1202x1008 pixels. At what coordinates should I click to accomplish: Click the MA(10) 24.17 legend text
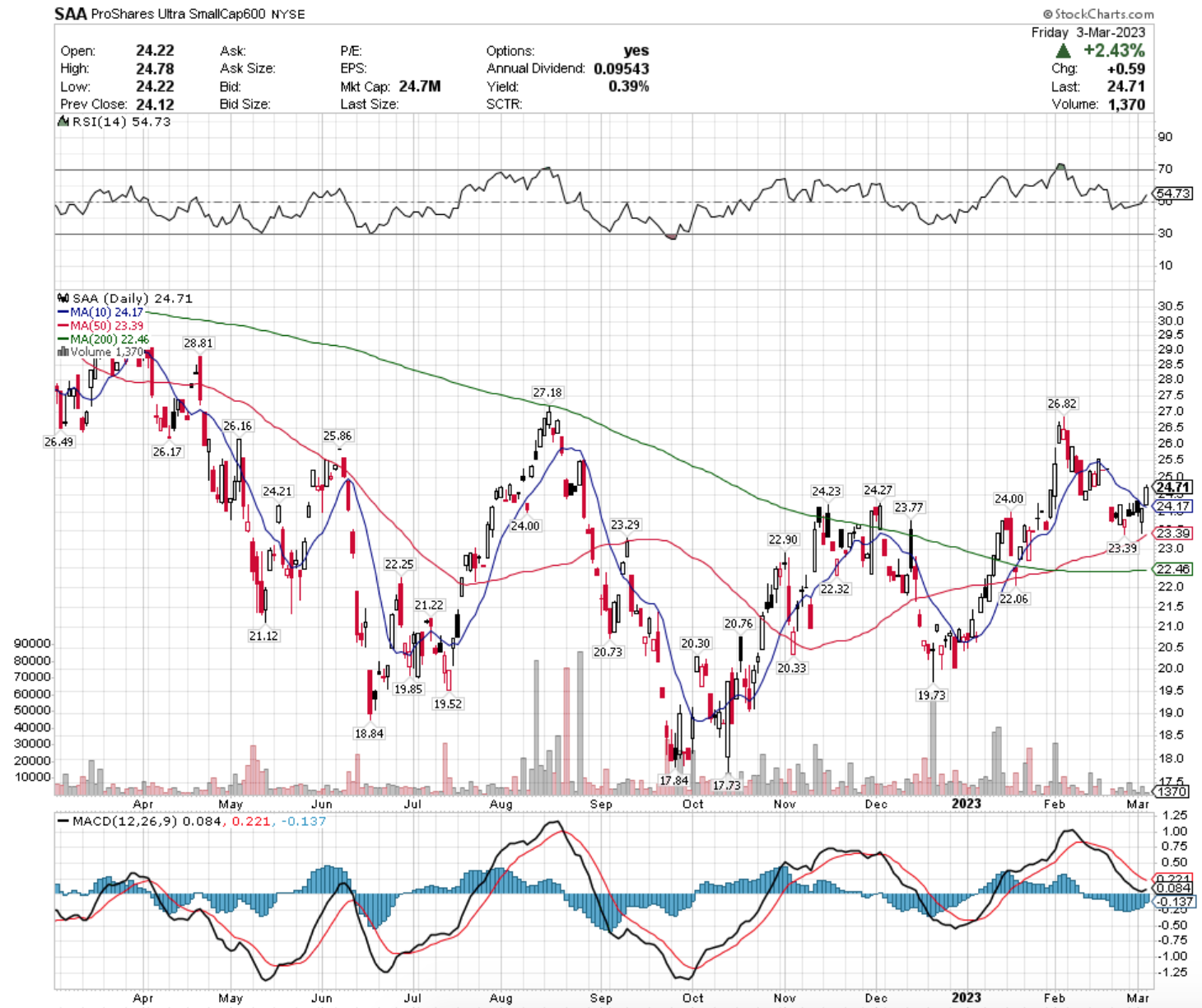[x=107, y=312]
